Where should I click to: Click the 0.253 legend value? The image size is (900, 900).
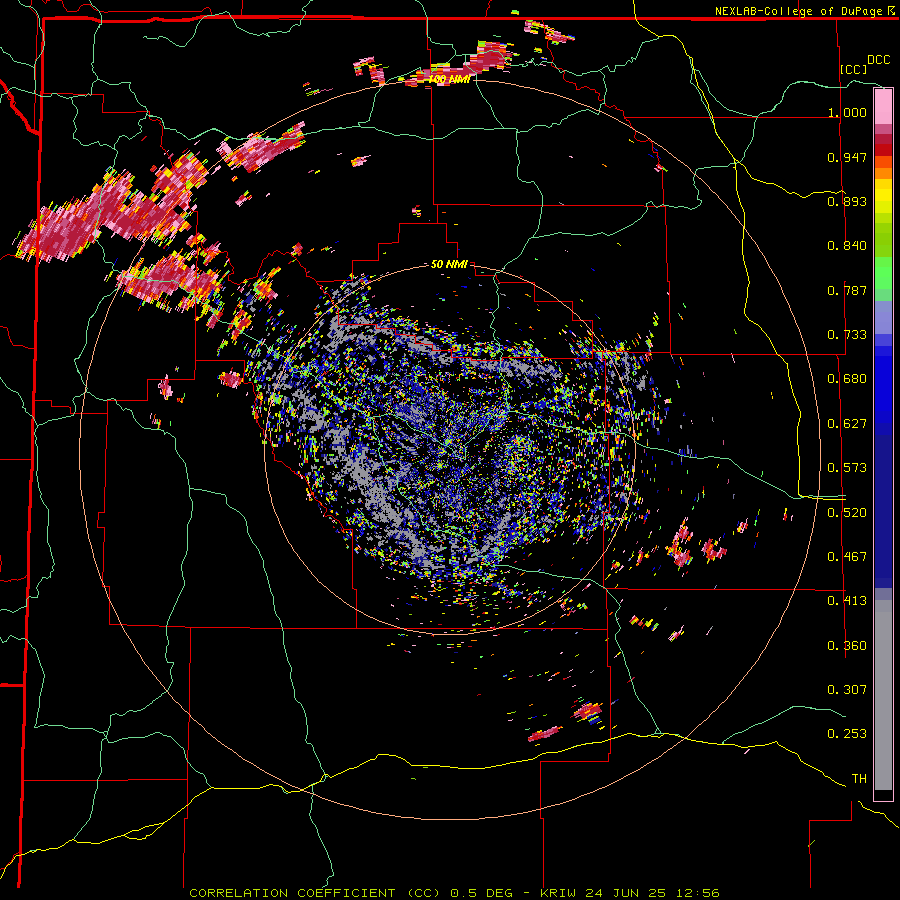(x=847, y=734)
